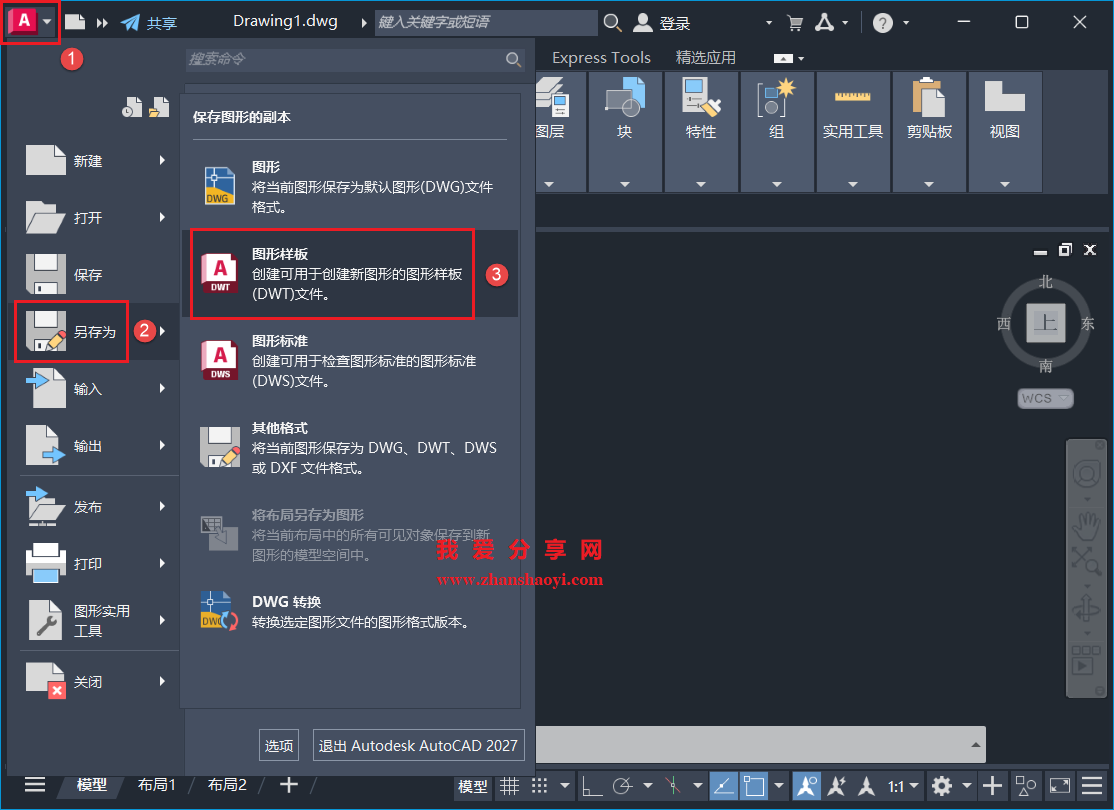Click the Share (共享) button
This screenshot has height=810, width=1114.
point(149,23)
